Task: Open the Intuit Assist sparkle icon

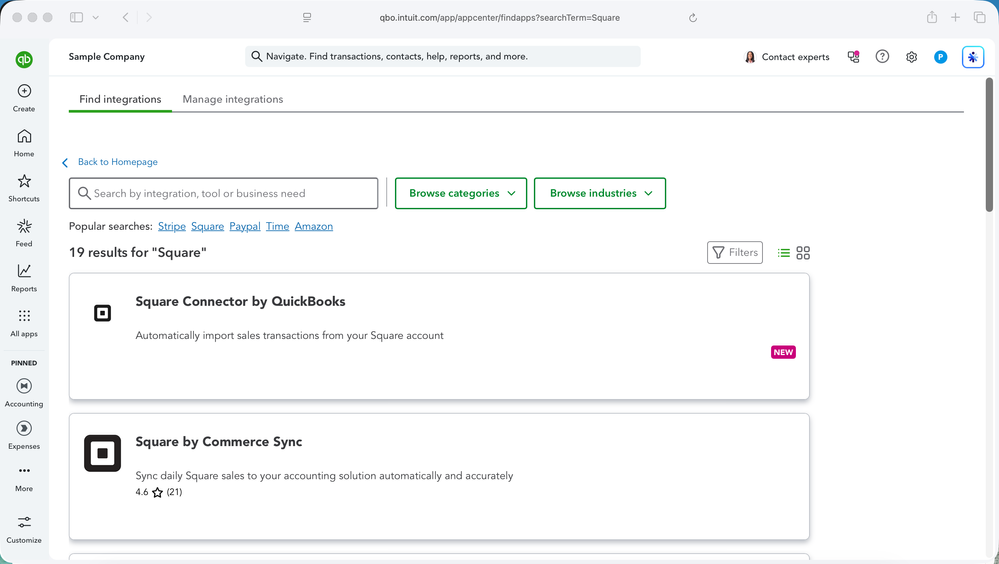Action: [x=973, y=57]
